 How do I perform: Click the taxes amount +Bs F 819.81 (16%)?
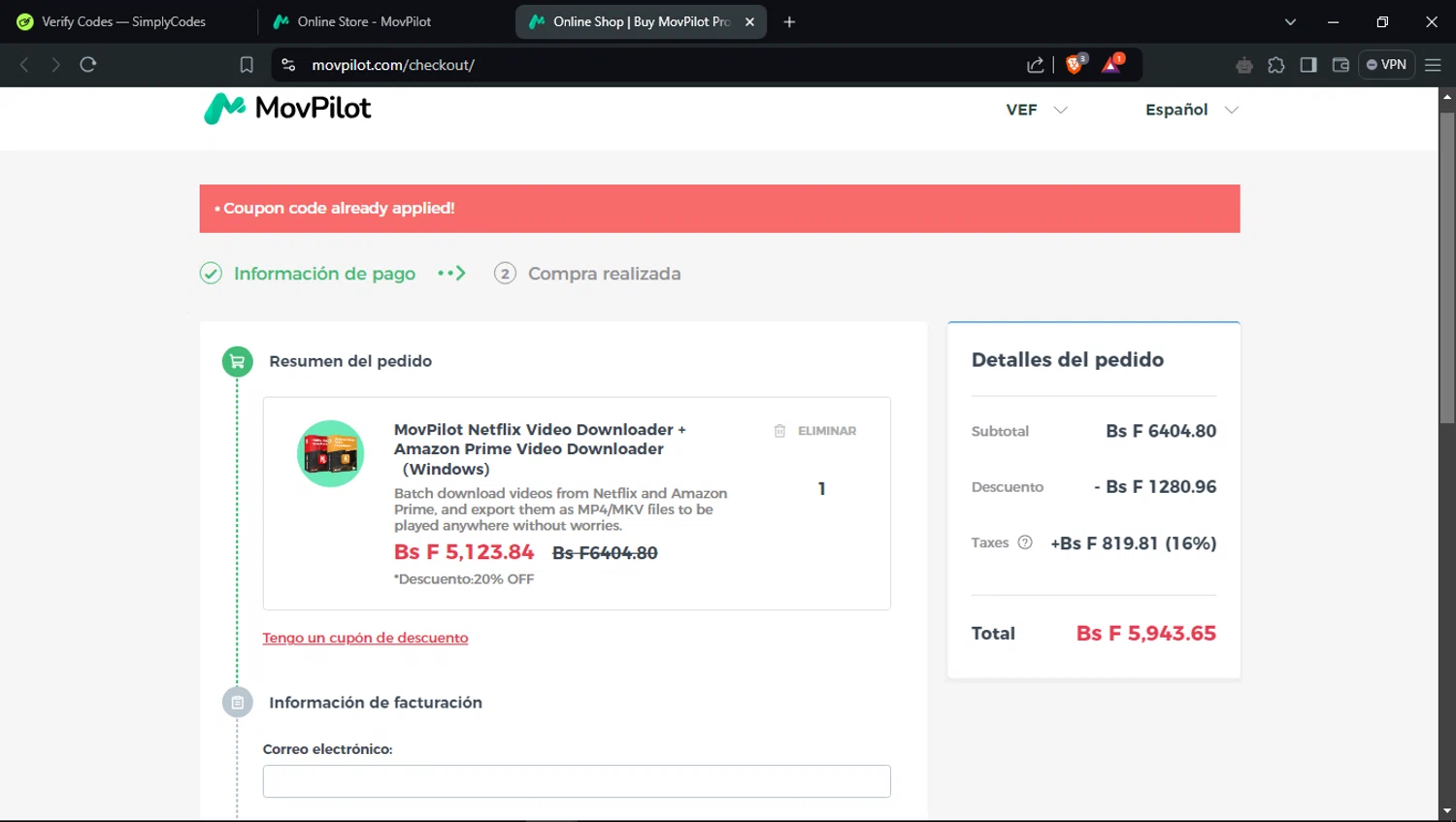[x=1134, y=543]
